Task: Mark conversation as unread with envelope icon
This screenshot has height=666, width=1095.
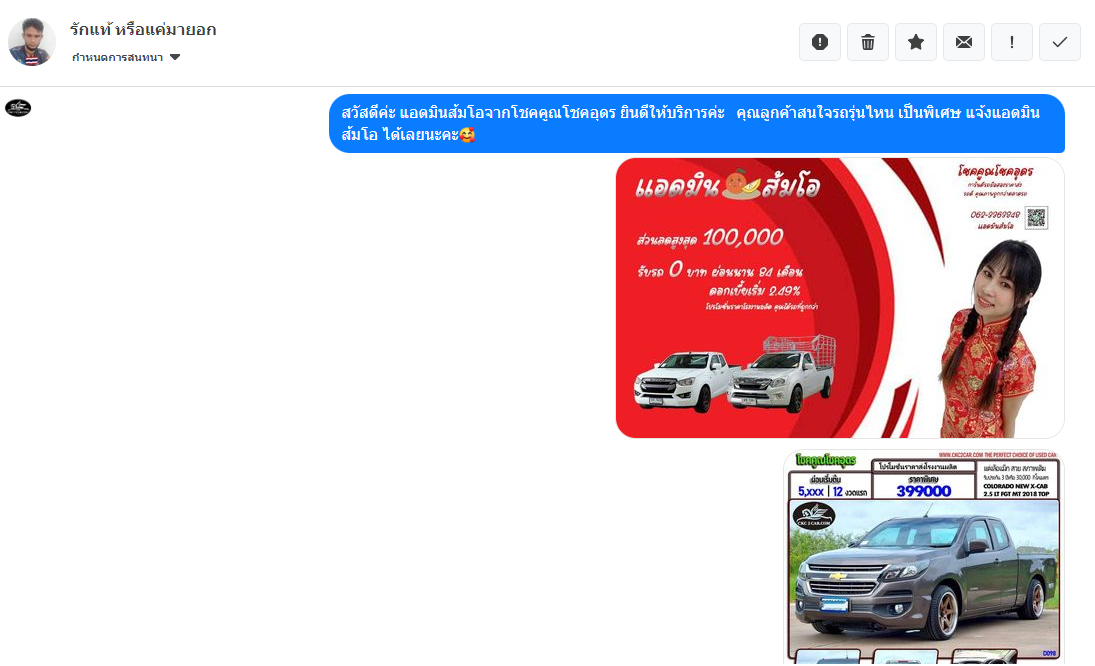Action: (x=964, y=42)
